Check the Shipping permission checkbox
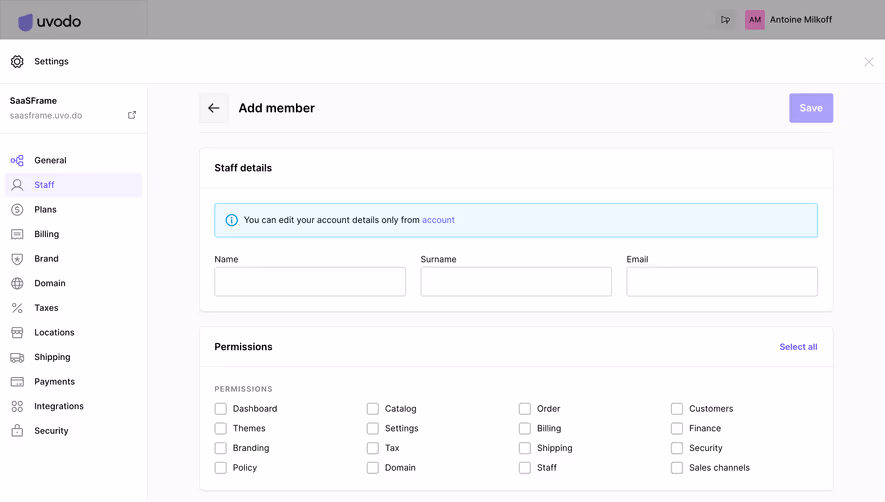Image resolution: width=885 pixels, height=502 pixels. pyautogui.click(x=525, y=448)
